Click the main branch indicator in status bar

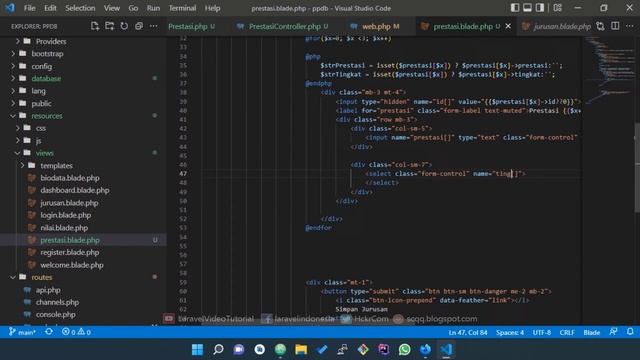22,332
